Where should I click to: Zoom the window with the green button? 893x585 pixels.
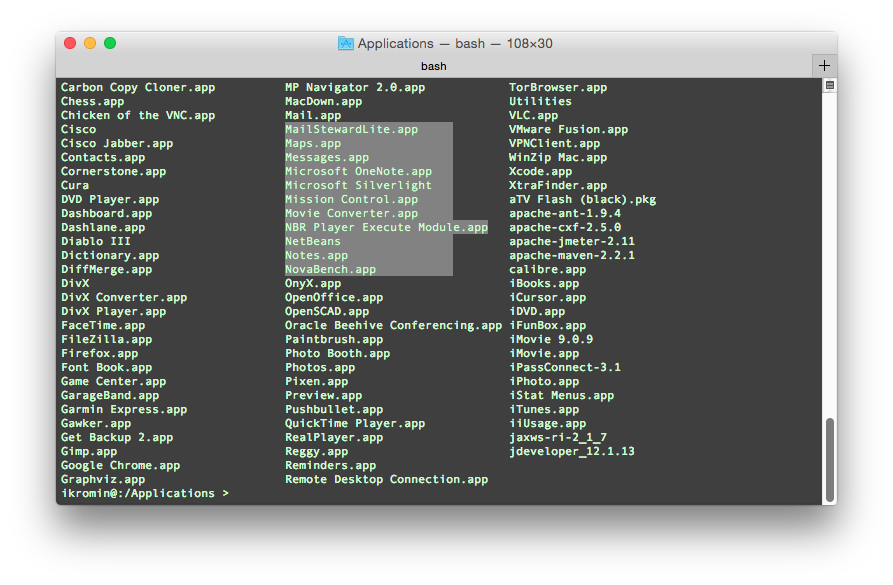pos(110,43)
